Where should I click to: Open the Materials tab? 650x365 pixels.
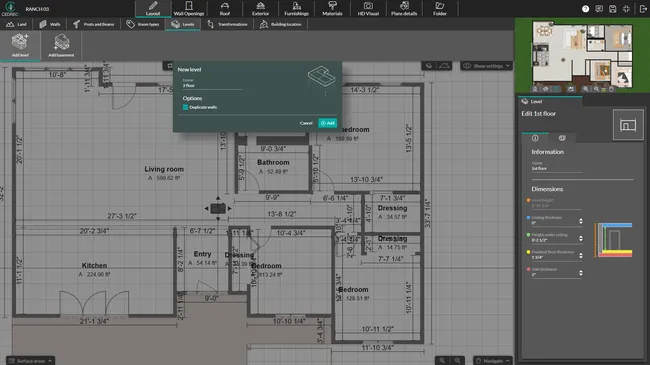[x=332, y=9]
